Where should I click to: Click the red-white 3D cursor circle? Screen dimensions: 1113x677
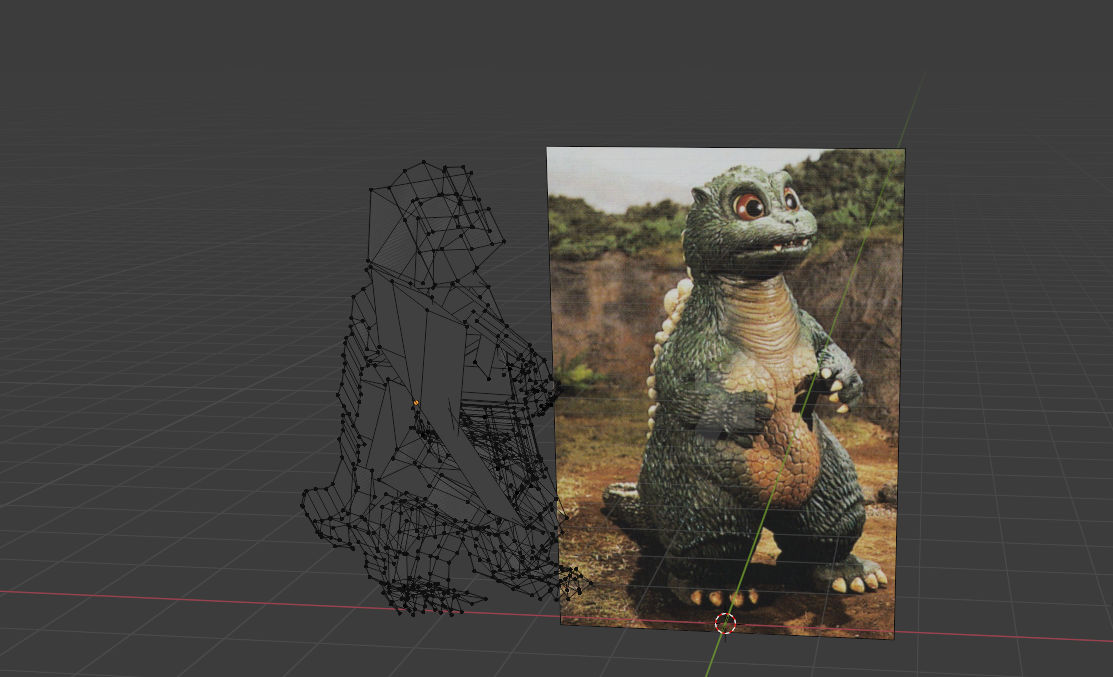[725, 624]
